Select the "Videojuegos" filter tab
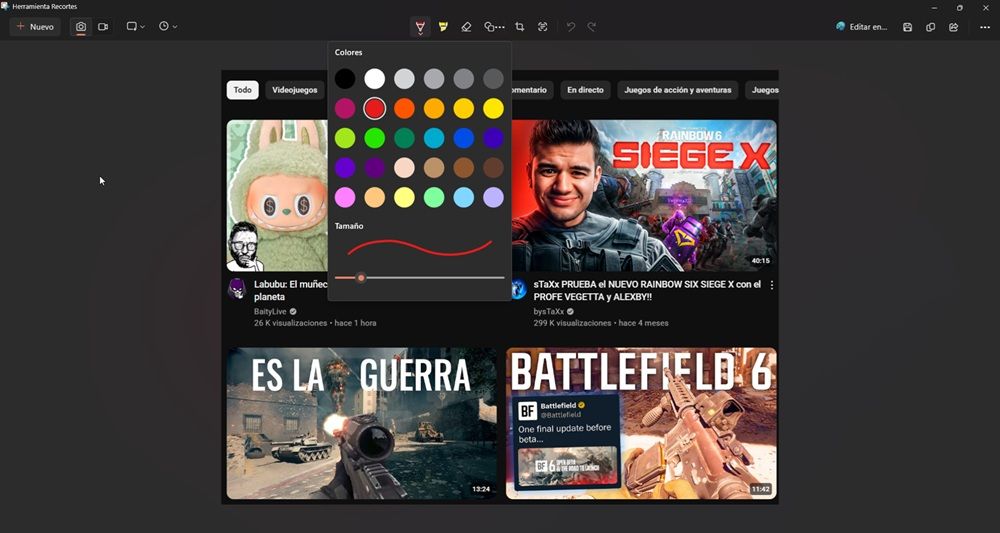1000x533 pixels. coord(294,90)
